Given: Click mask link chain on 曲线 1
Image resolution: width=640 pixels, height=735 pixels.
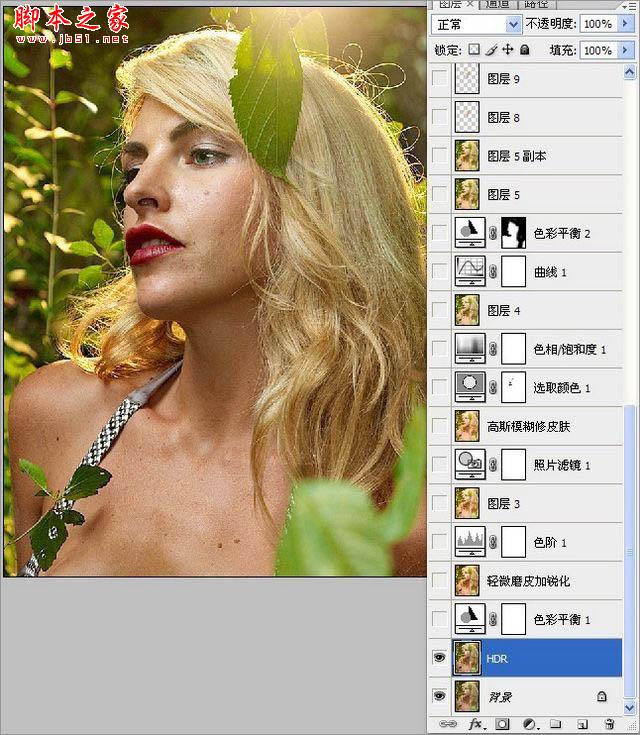Looking at the screenshot, I should (x=493, y=271).
